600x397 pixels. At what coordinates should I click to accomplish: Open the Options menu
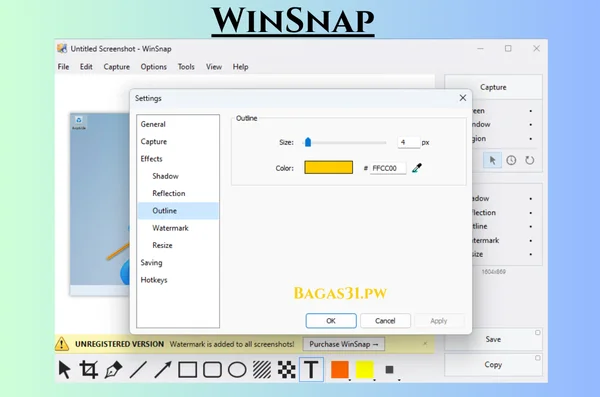153,67
